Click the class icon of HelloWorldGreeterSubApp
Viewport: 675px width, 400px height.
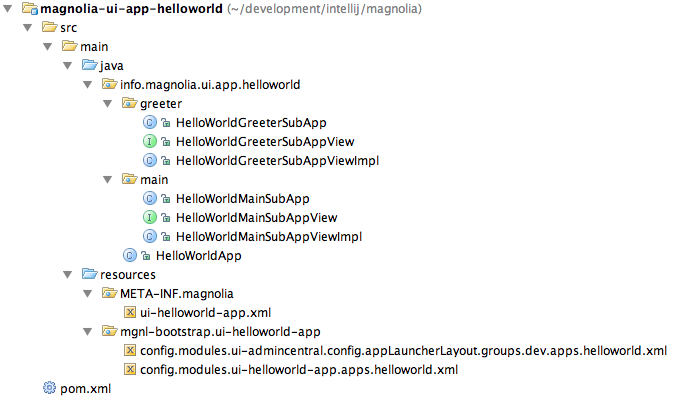pos(149,123)
